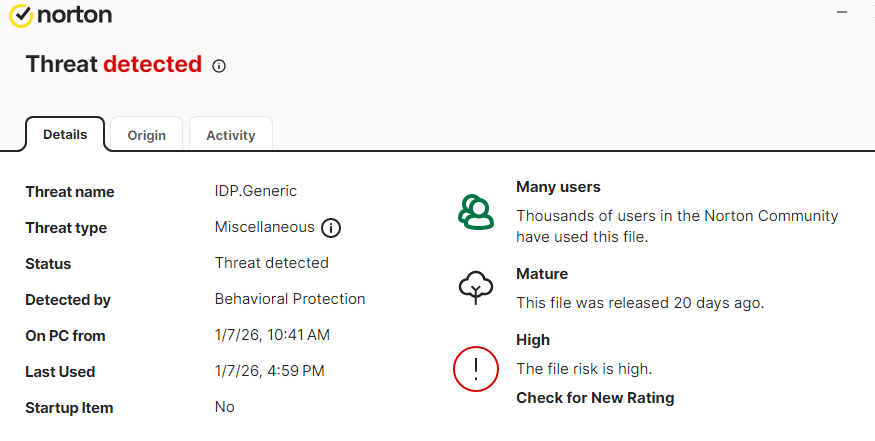Screen dimensions: 875x441
Task: Click the Last Used 4:59 PM timestamp
Action: pos(269,371)
